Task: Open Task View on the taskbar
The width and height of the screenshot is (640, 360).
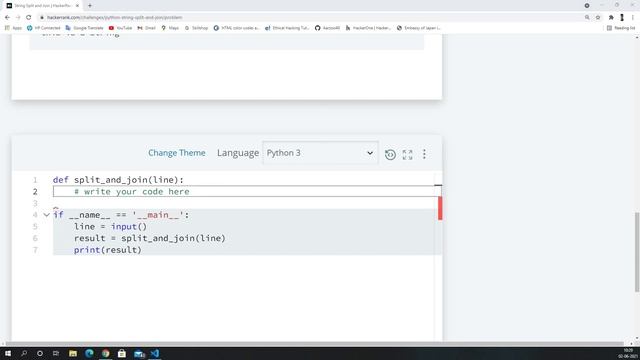Action: (56, 353)
